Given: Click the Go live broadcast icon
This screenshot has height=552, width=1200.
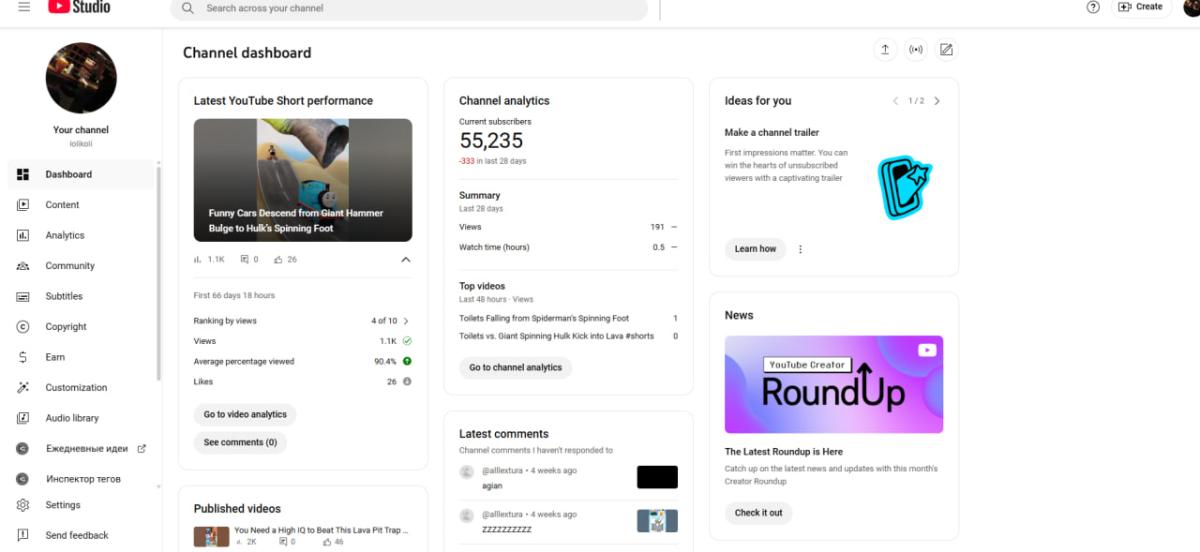Looking at the screenshot, I should pyautogui.click(x=915, y=50).
